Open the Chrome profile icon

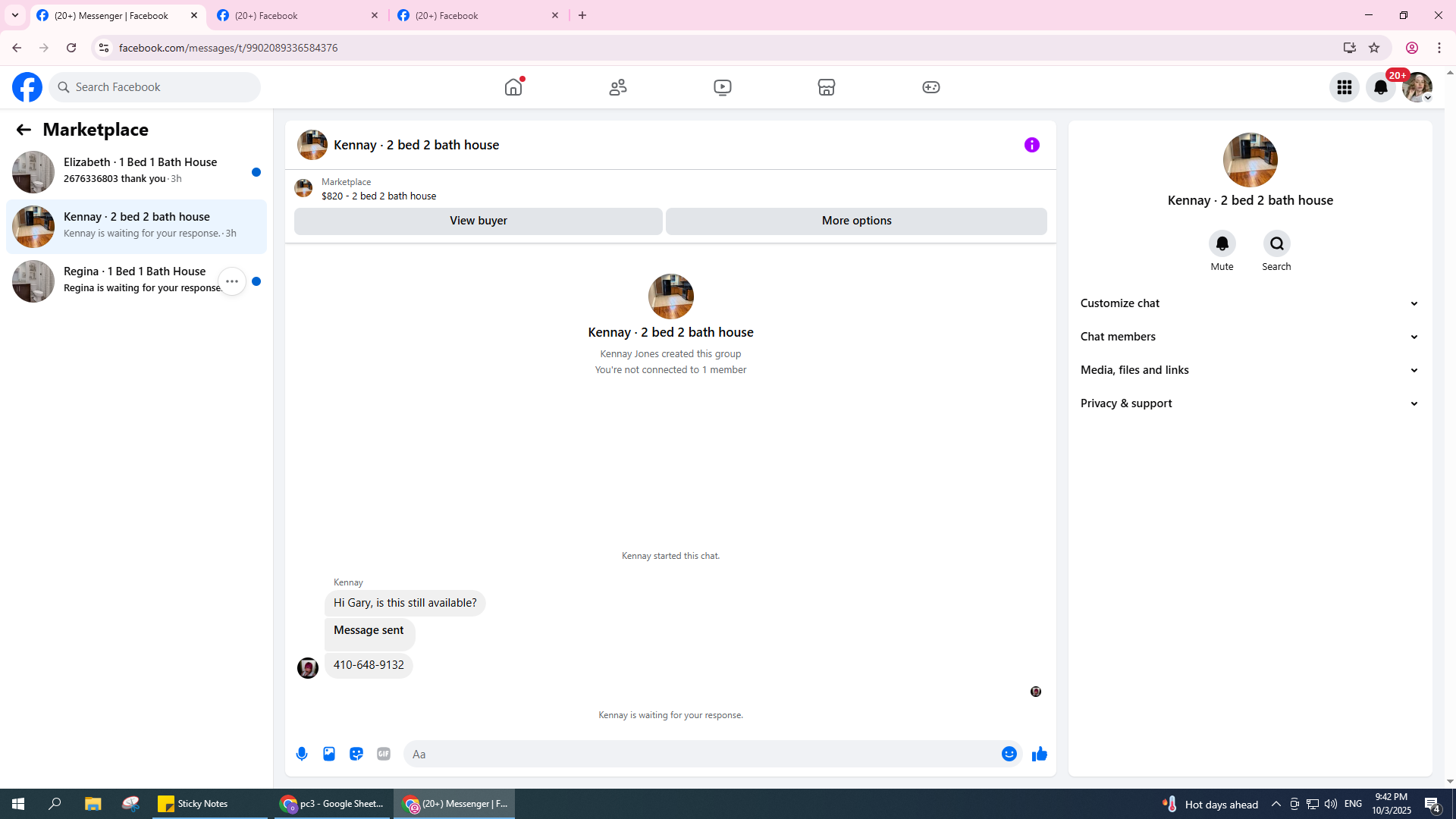tap(1412, 48)
